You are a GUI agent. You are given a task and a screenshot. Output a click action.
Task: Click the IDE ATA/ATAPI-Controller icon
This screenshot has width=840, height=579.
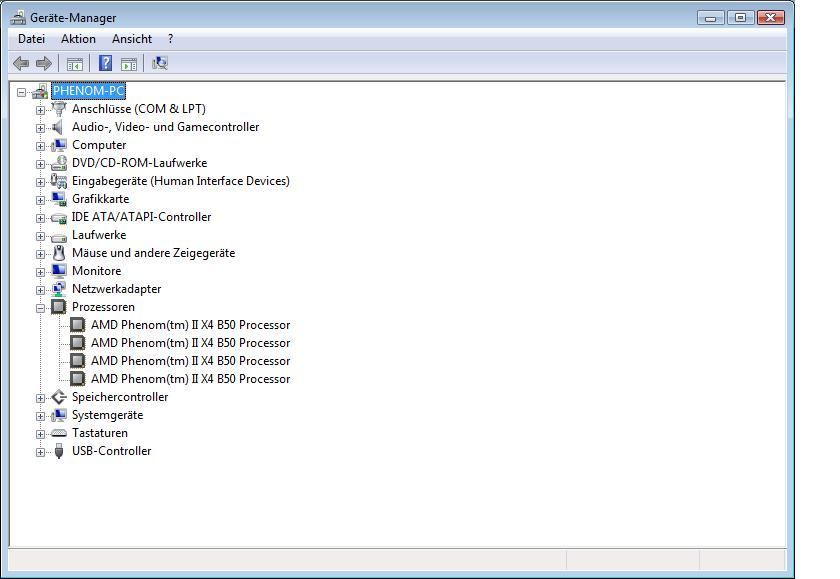59,217
